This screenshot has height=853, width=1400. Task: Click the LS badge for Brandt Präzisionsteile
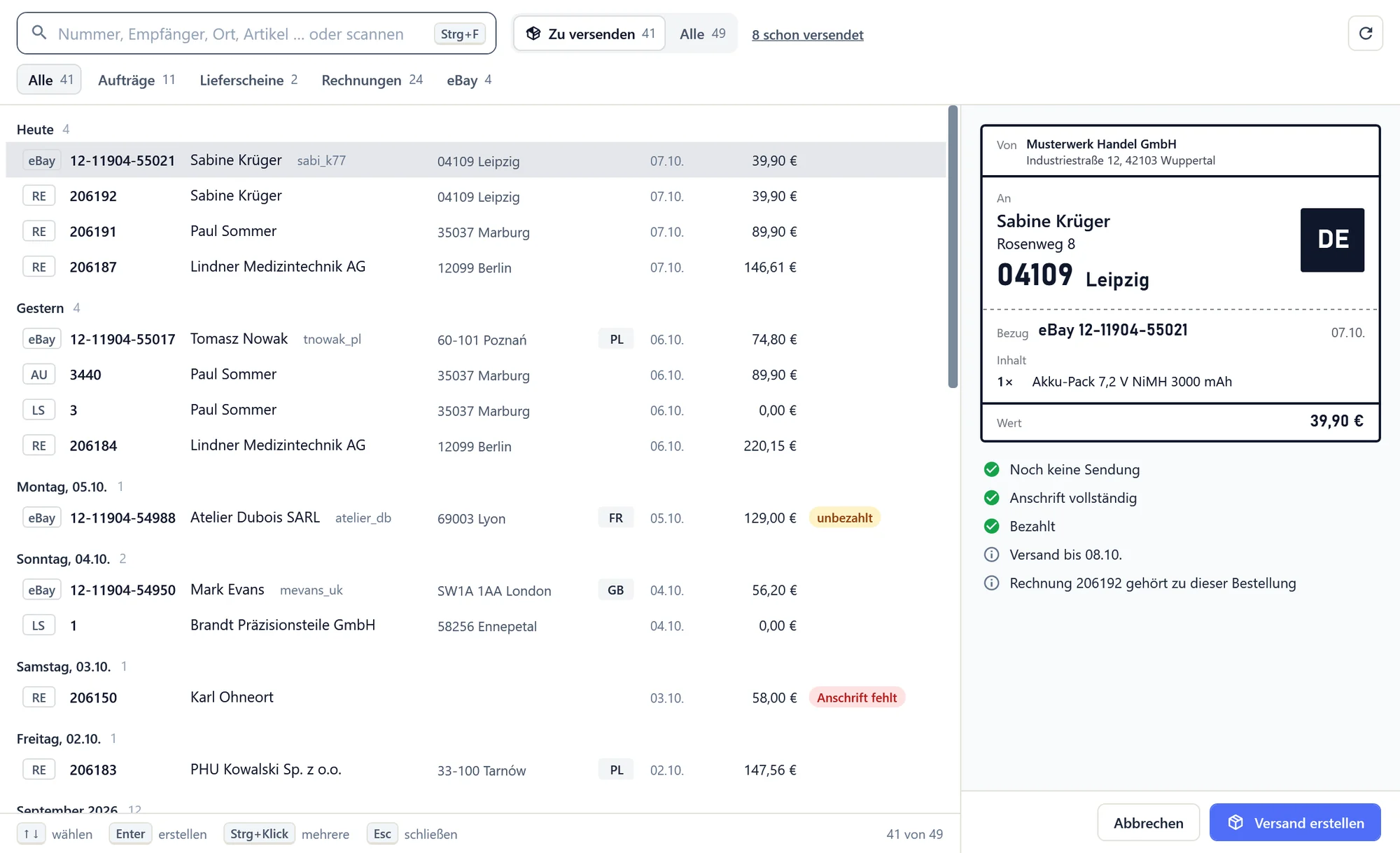[39, 625]
